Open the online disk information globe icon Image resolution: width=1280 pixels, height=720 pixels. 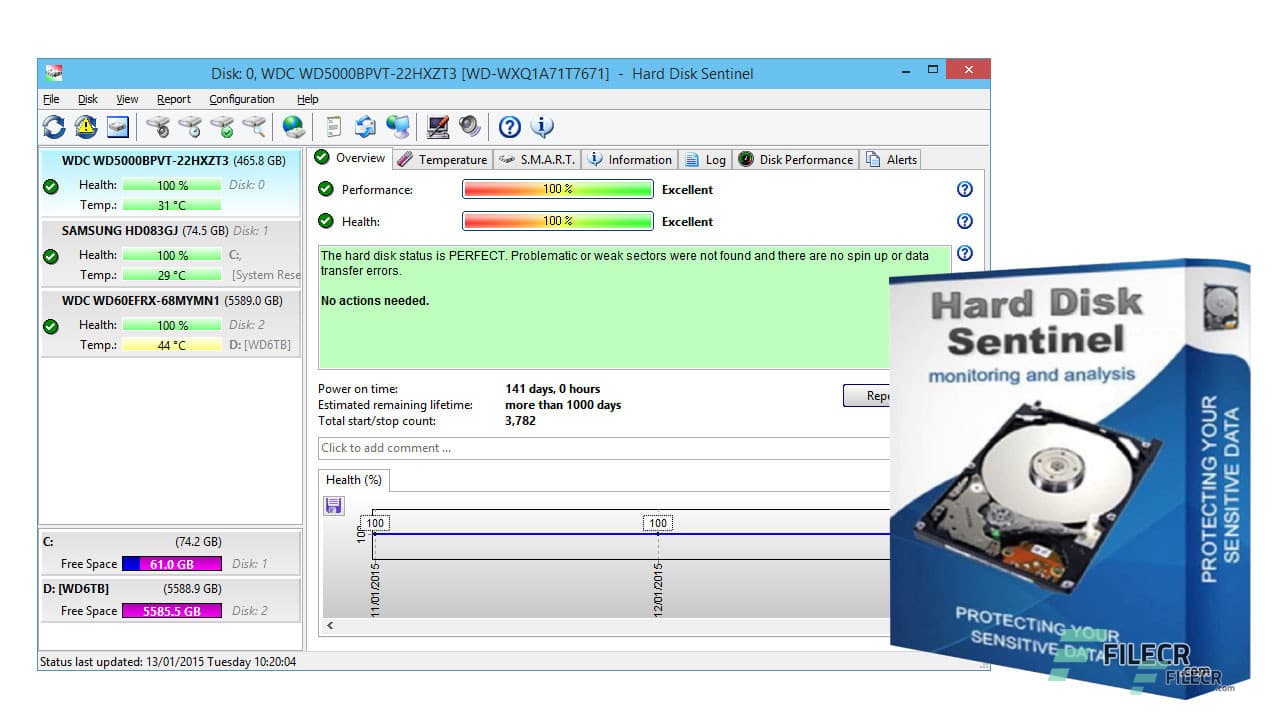(294, 126)
